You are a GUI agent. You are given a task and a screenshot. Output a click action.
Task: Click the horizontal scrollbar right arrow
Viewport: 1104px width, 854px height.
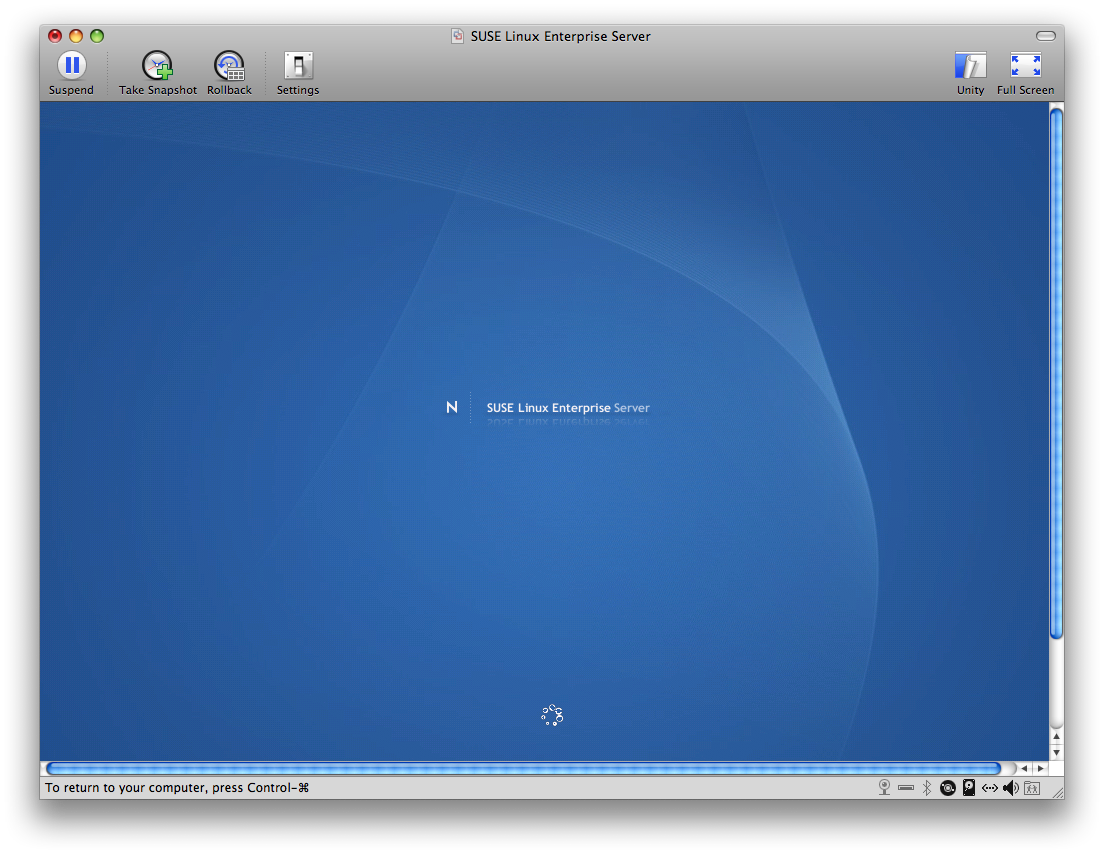(1041, 768)
